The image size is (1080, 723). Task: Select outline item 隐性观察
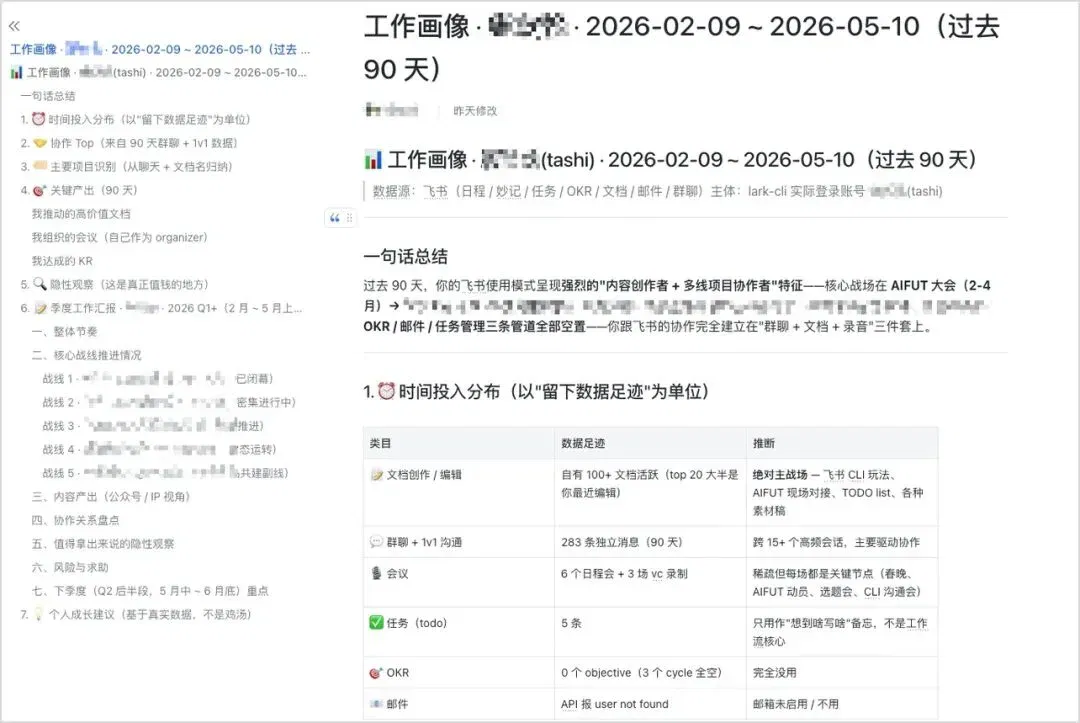click(114, 284)
